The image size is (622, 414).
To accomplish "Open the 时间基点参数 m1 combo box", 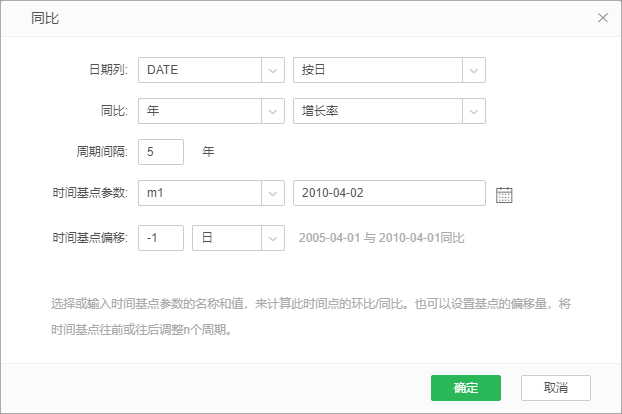I will click(x=200, y=194).
